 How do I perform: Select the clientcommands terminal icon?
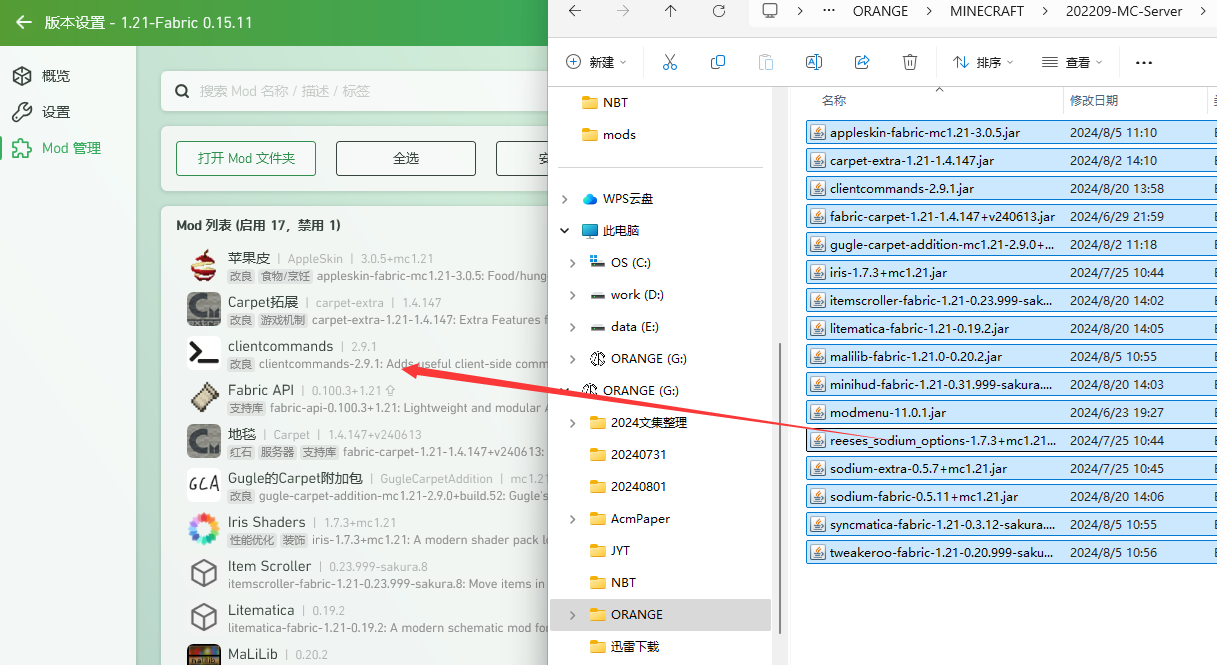click(x=204, y=354)
